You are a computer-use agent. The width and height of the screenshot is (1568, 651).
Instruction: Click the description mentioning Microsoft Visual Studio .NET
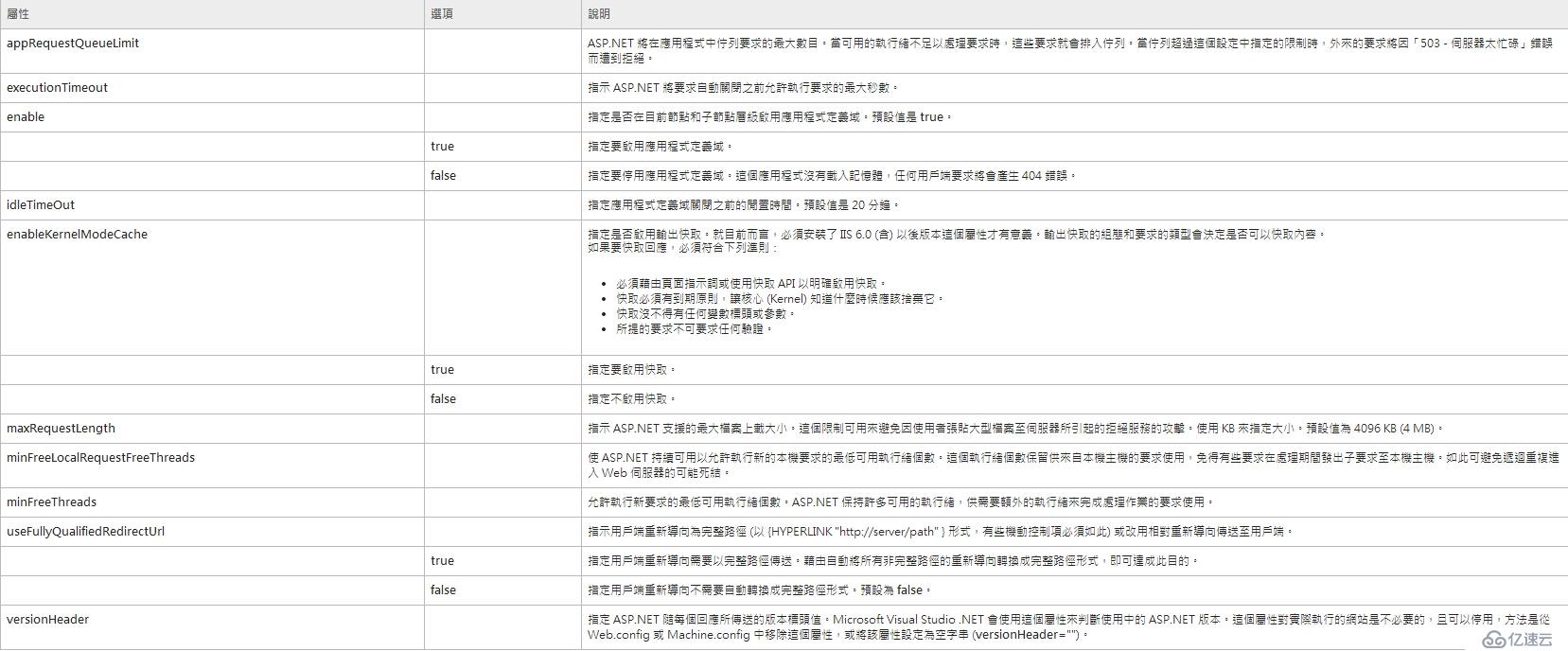click(1068, 627)
